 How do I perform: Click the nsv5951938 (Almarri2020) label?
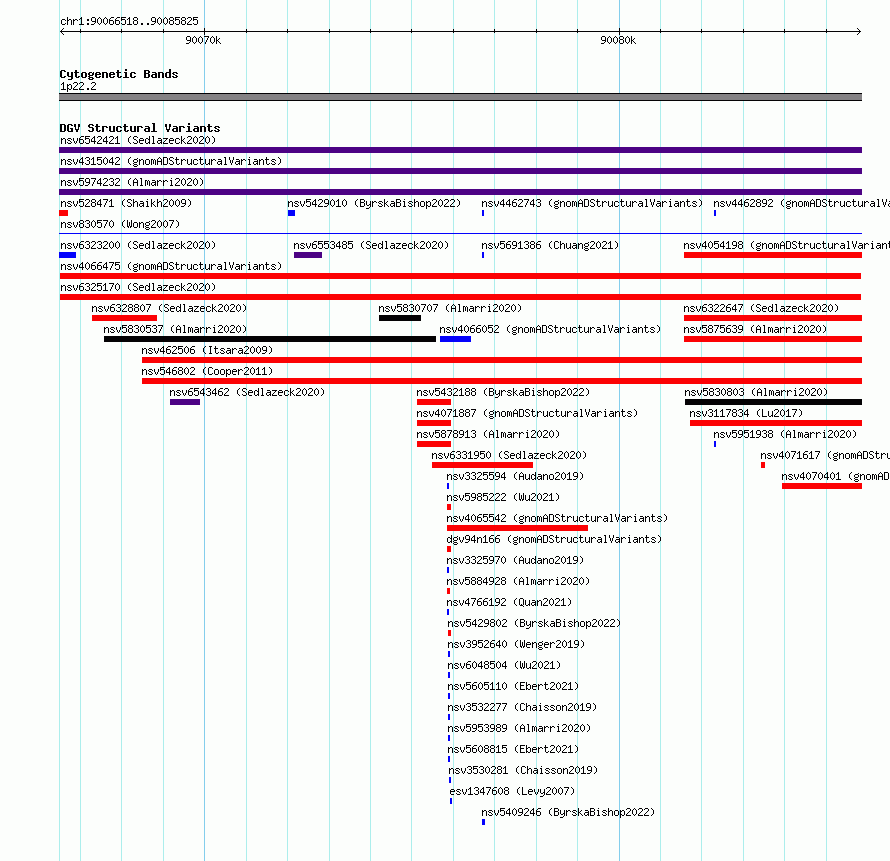tap(785, 434)
